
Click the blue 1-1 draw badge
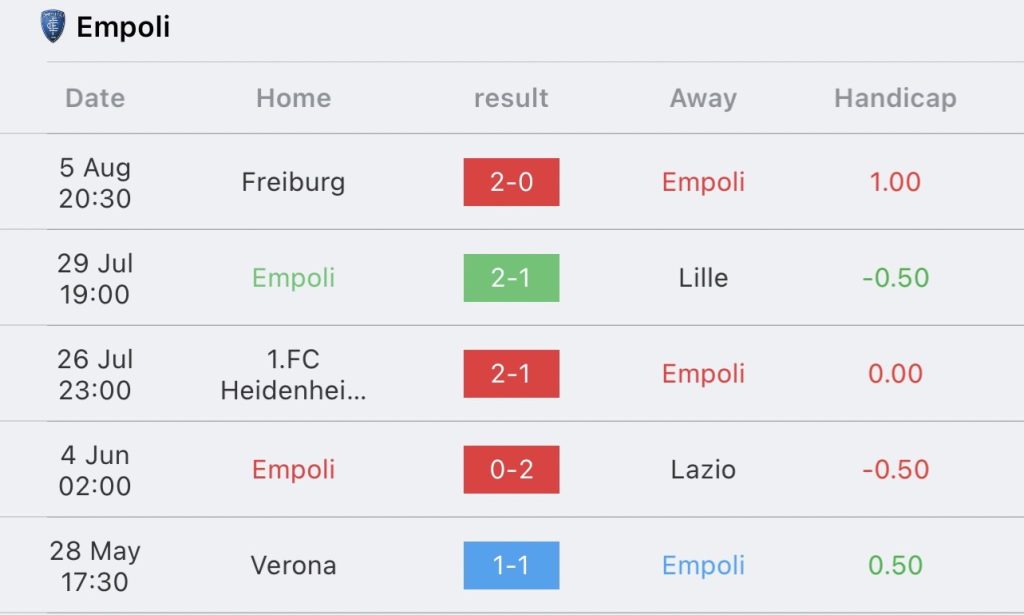(x=511, y=566)
